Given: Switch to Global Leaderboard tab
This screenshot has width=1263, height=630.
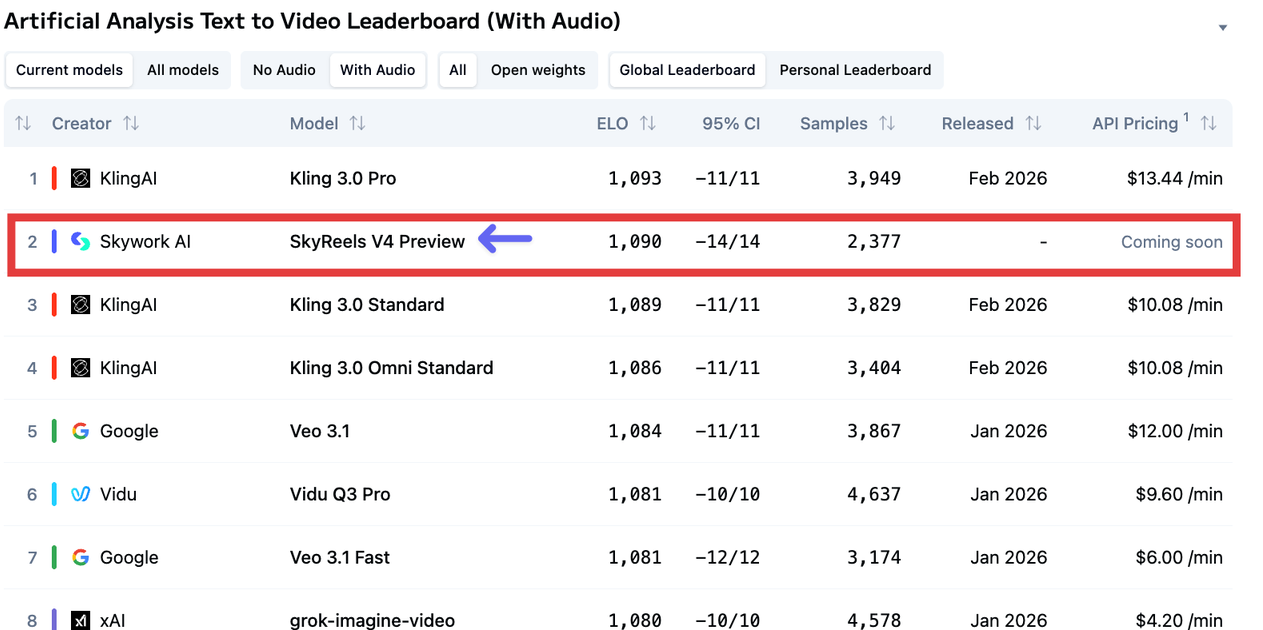Looking at the screenshot, I should click(x=687, y=70).
